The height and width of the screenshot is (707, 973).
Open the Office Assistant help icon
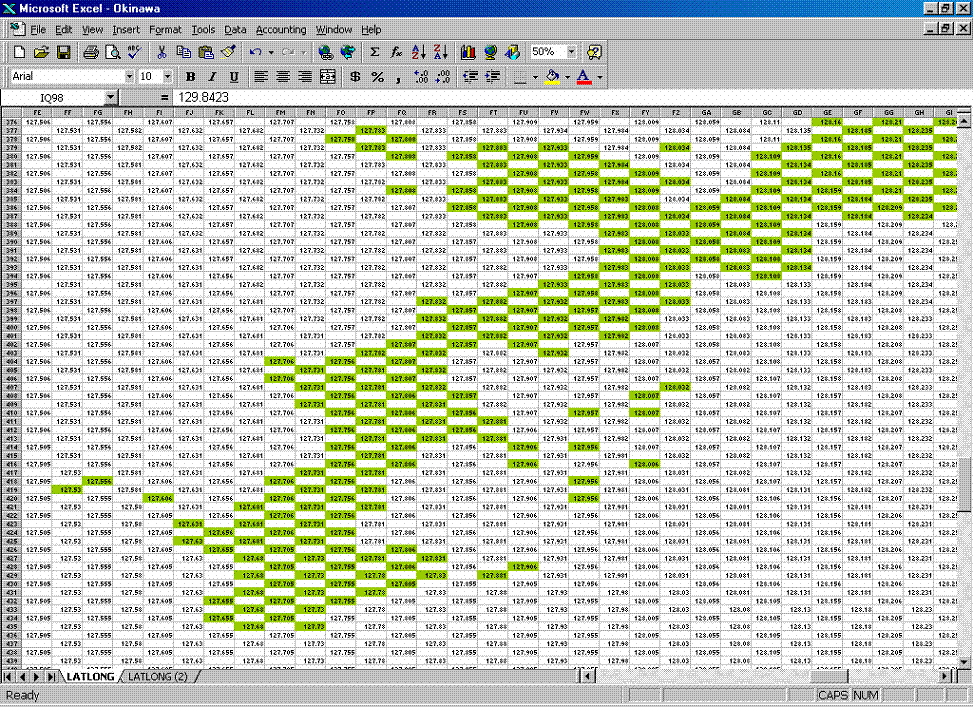594,52
